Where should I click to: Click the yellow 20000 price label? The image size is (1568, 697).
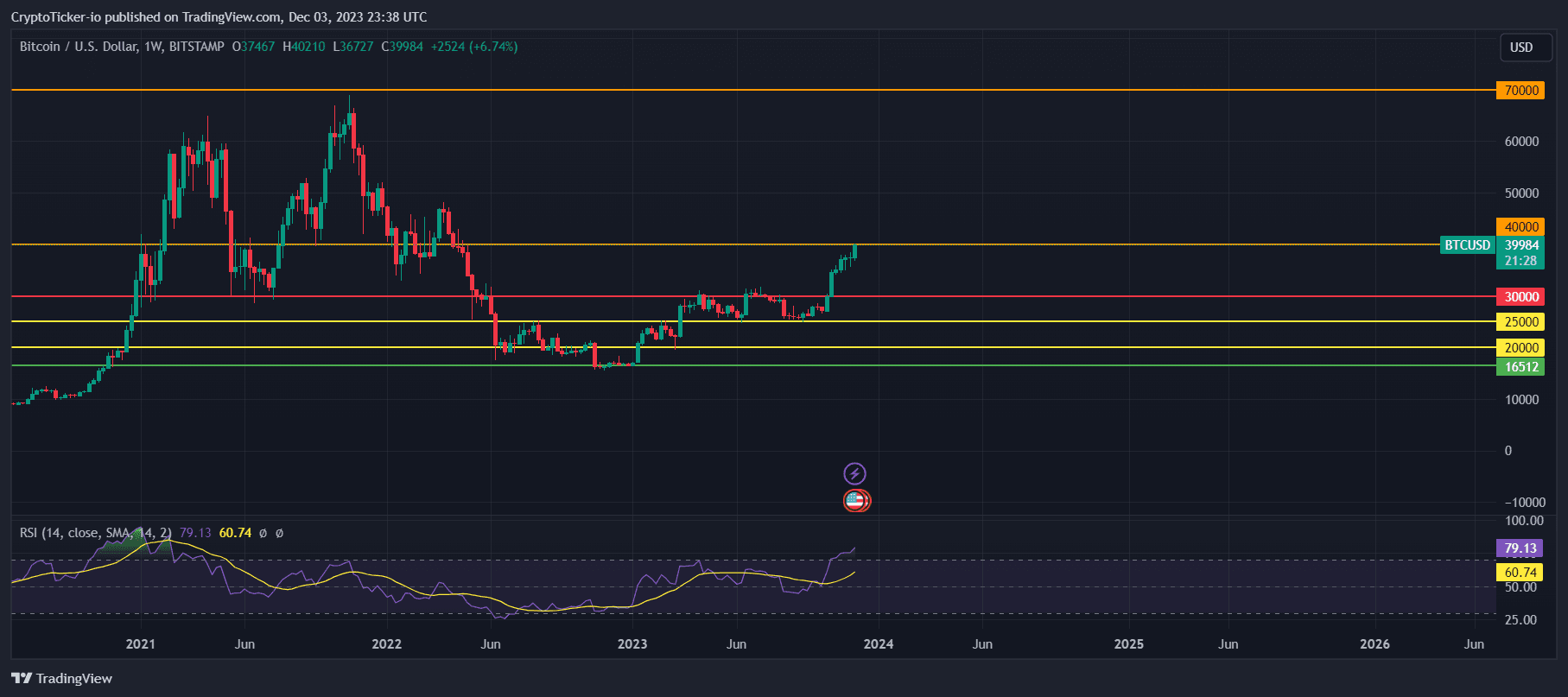pyautogui.click(x=1520, y=348)
